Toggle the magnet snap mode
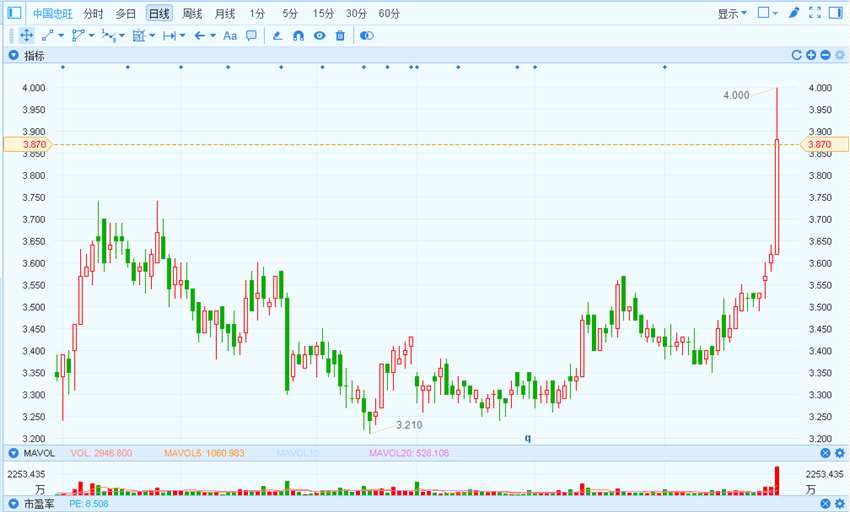Viewport: 850px width, 512px height. tap(298, 36)
